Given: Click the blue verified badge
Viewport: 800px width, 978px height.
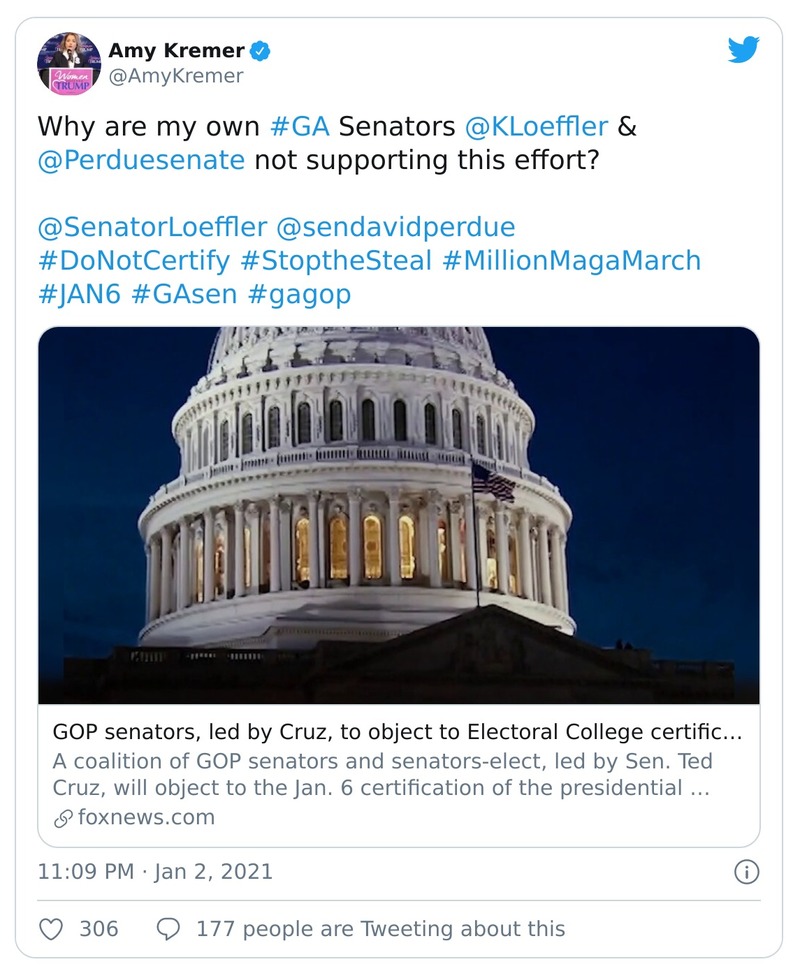Looking at the screenshot, I should point(261,50).
